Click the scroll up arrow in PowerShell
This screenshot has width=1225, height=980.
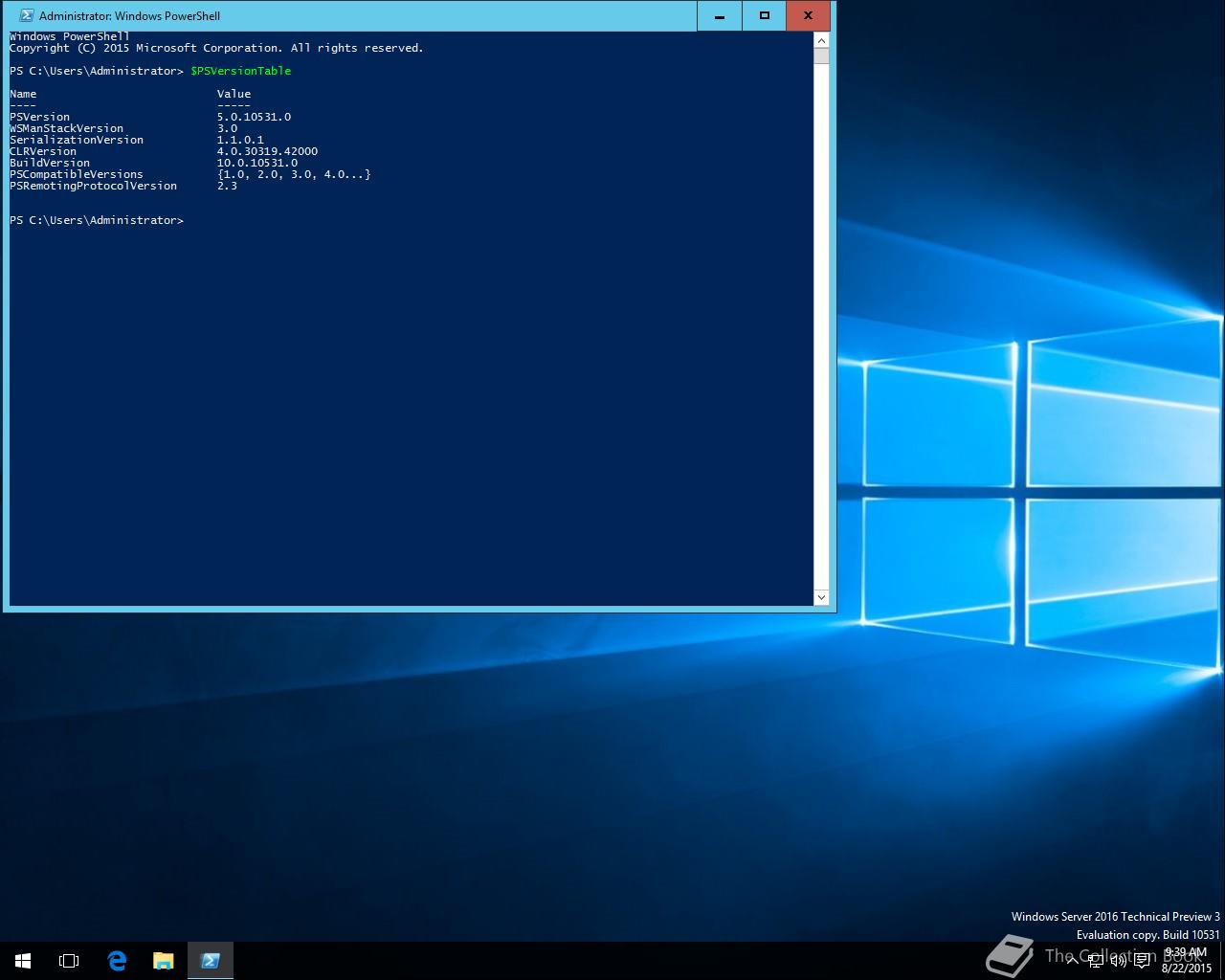[821, 40]
